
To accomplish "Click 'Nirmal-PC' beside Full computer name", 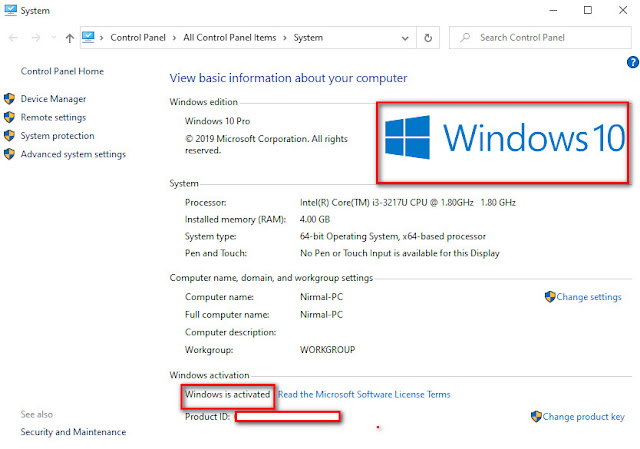I will click(322, 315).
